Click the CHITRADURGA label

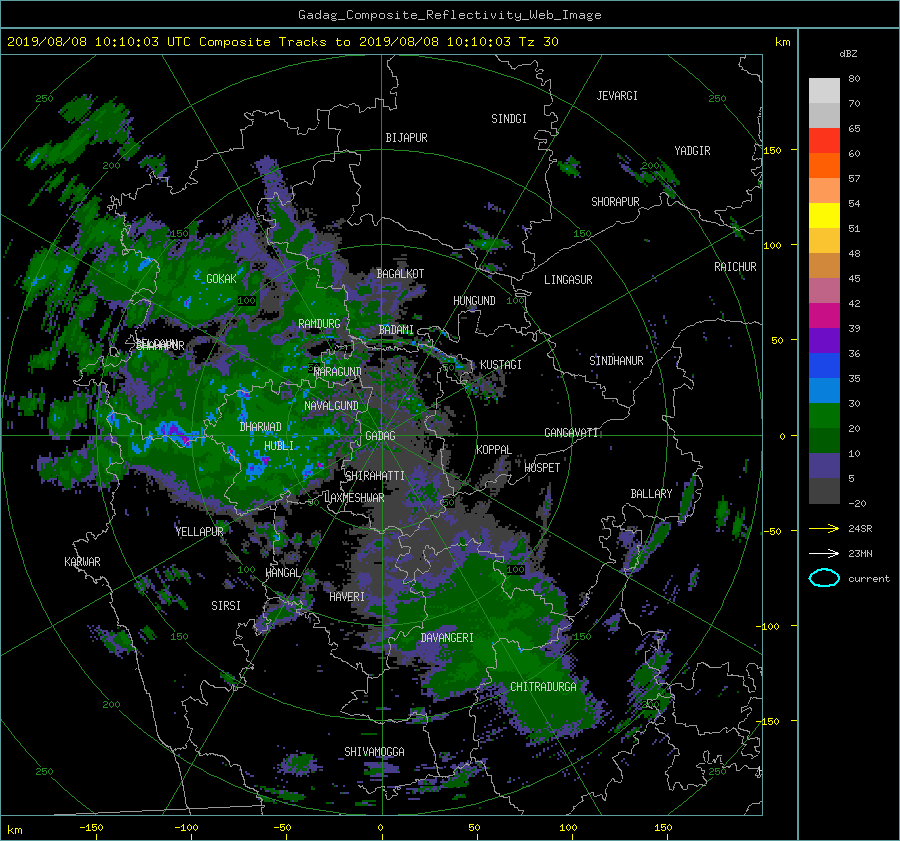pos(544,687)
